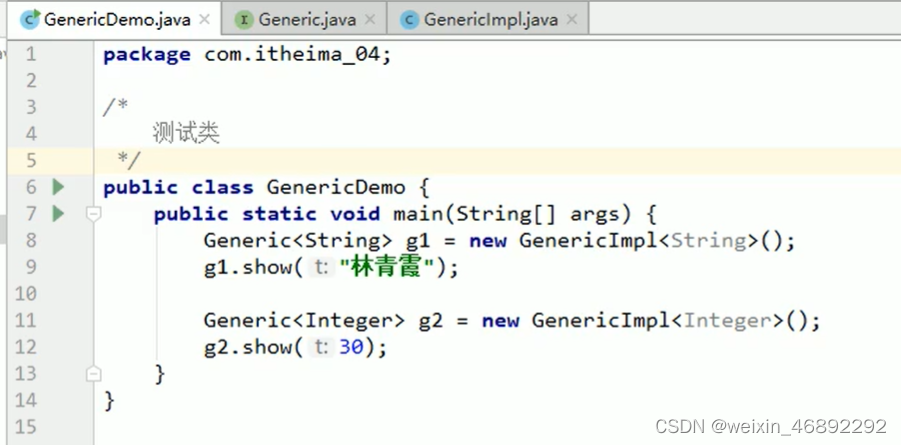901x445 pixels.
Task: Click the closing brace on line 13
Action: pos(160,374)
